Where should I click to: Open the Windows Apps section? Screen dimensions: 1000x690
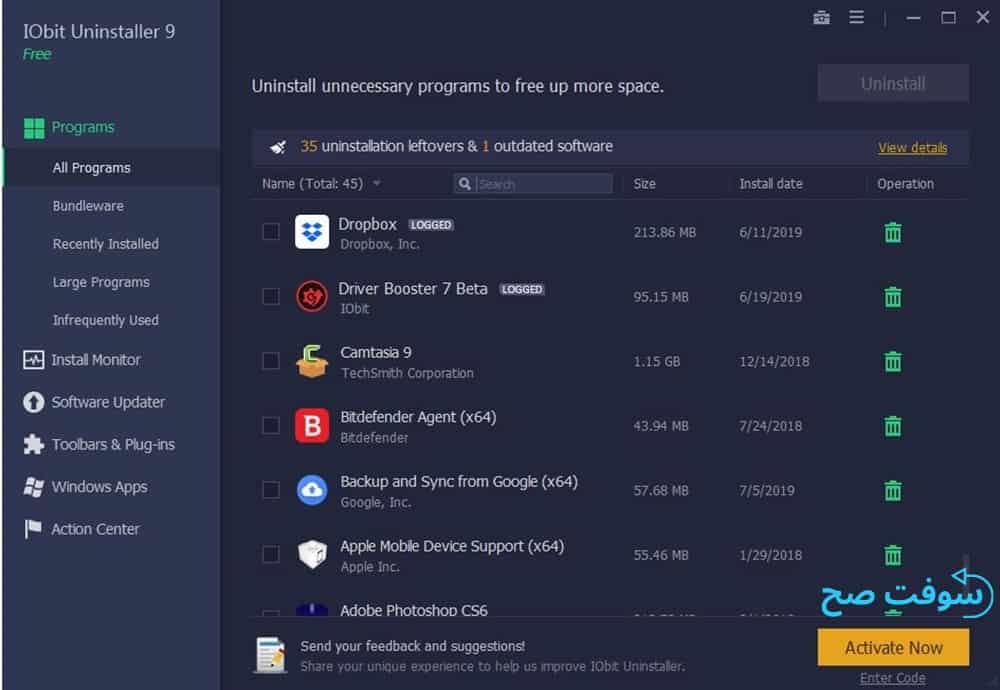[99, 487]
